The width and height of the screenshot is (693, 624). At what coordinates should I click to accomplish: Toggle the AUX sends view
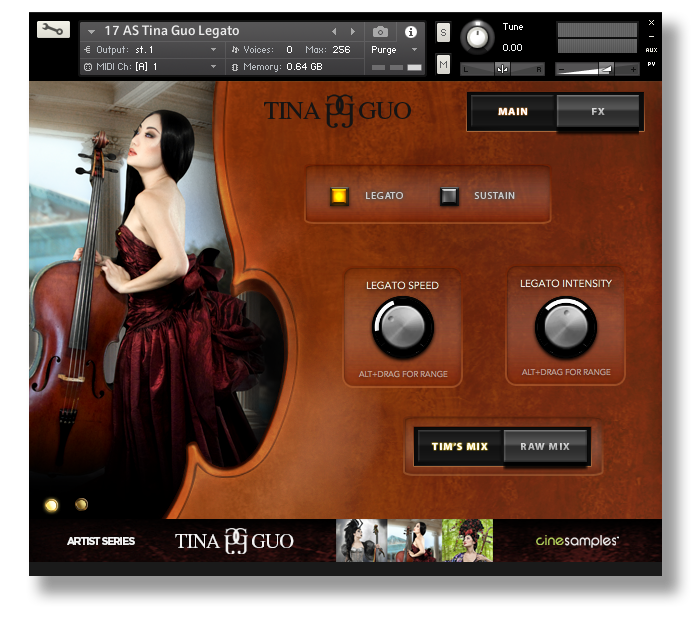point(651,50)
